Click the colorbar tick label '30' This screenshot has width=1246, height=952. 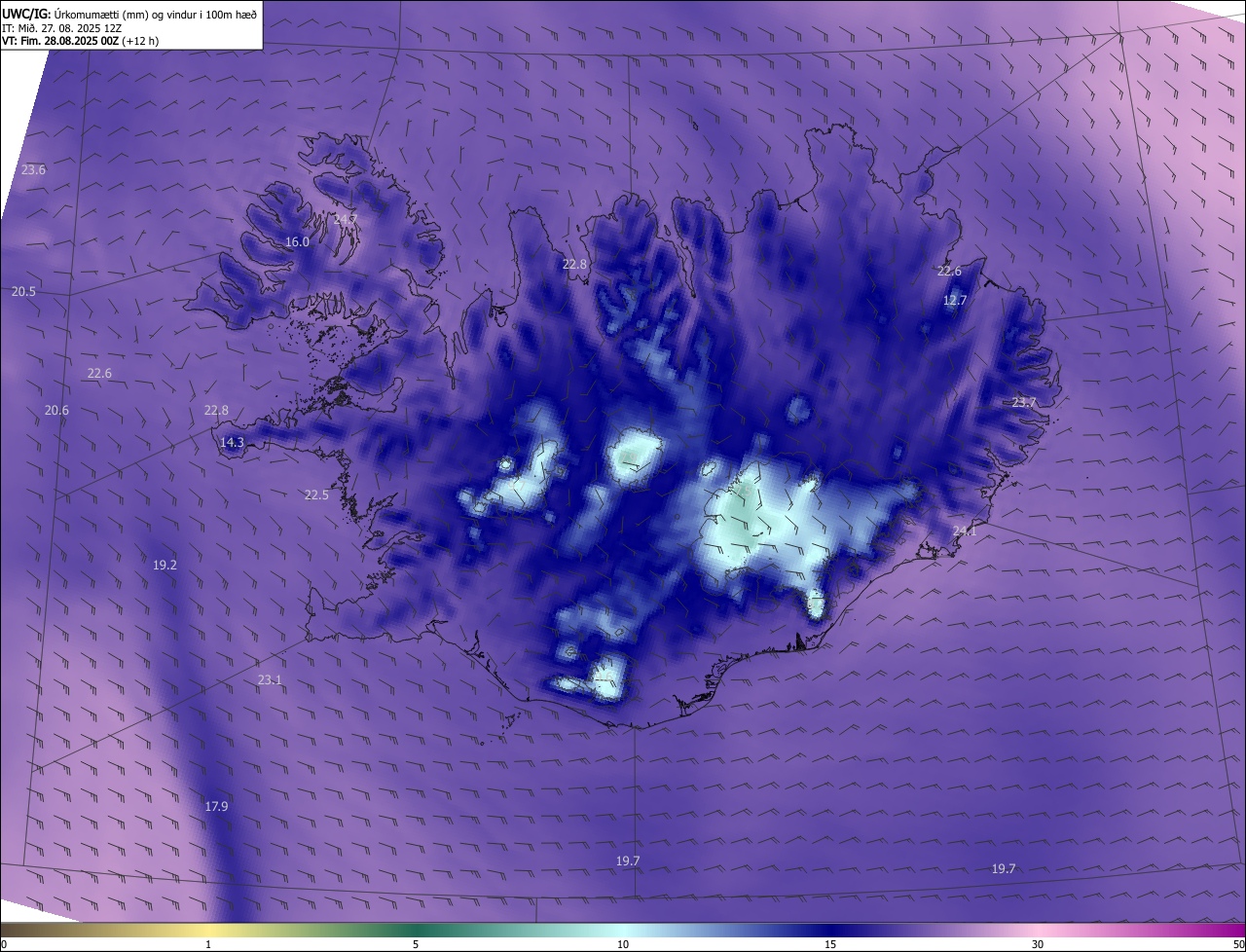(x=1038, y=944)
